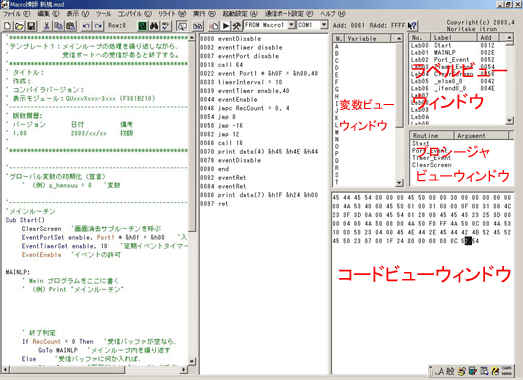This screenshot has width=523, height=380.
Task: Open the 表示 (V) menu
Action: click(x=77, y=14)
